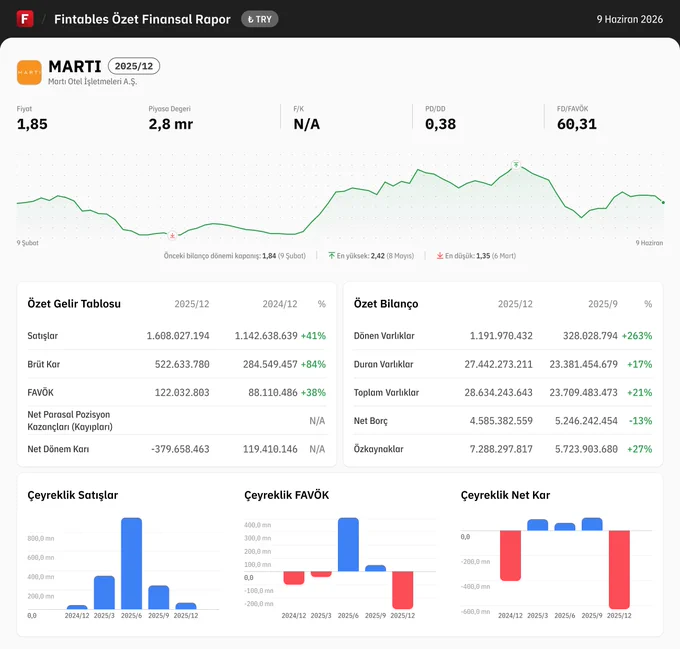
Task: Click the 2025/12 period badge next to MARTI
Action: pos(134,66)
